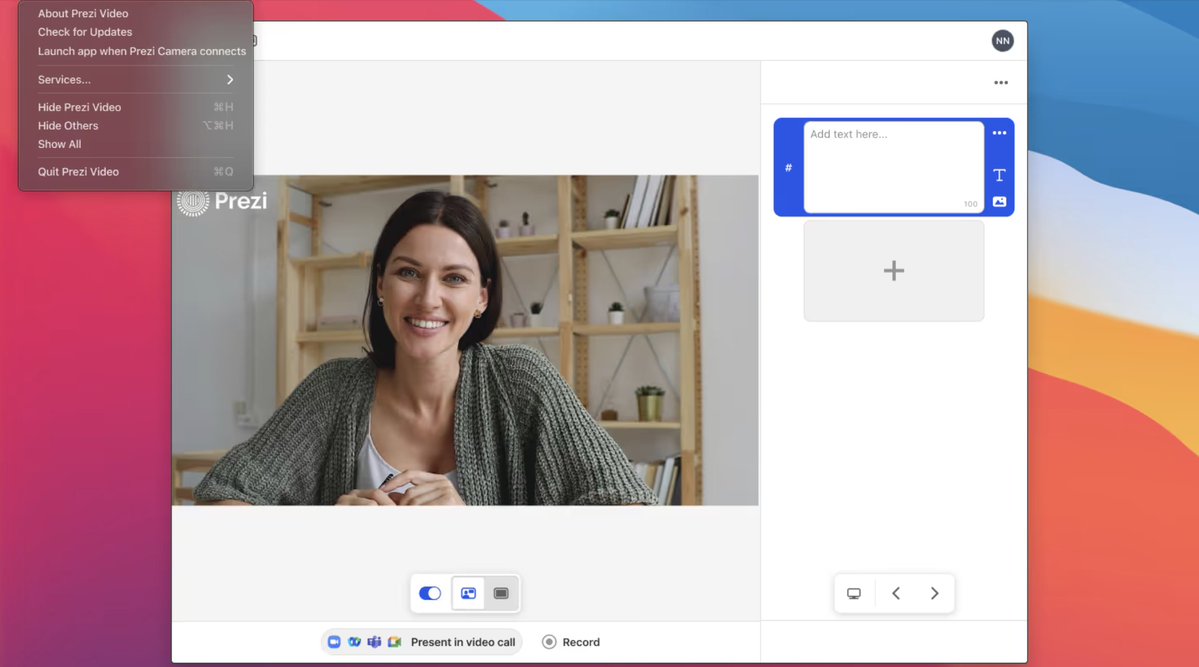Choose Check for Updates
Image resolution: width=1199 pixels, height=667 pixels.
[x=84, y=31]
